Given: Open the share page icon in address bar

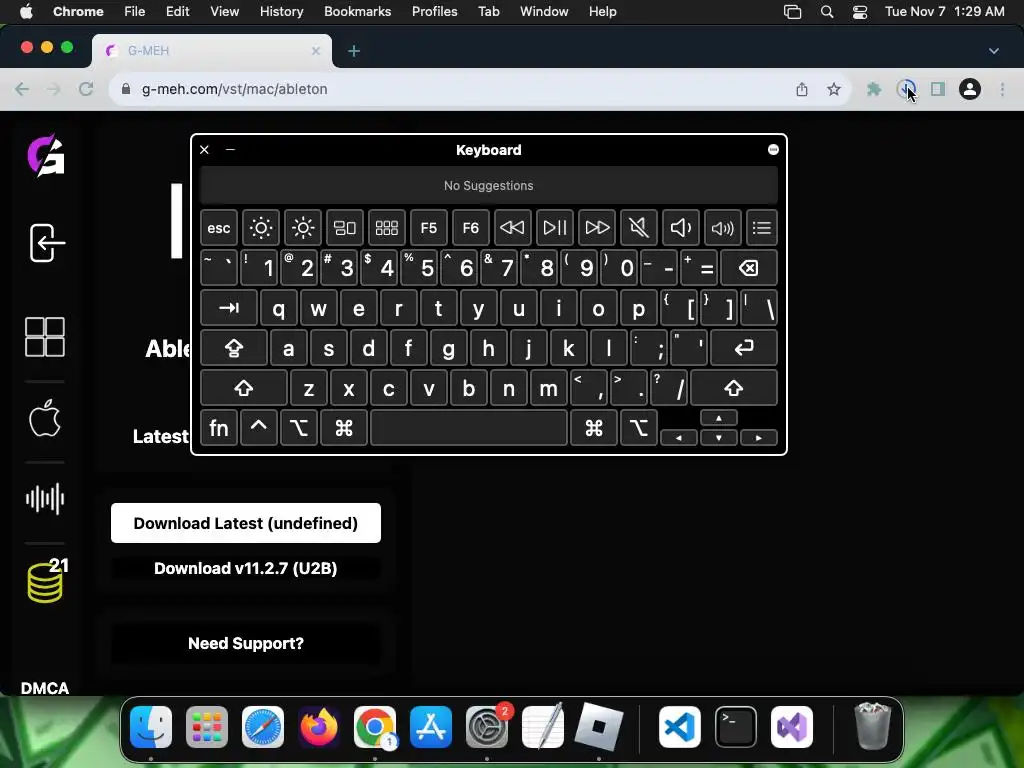Looking at the screenshot, I should pos(802,89).
